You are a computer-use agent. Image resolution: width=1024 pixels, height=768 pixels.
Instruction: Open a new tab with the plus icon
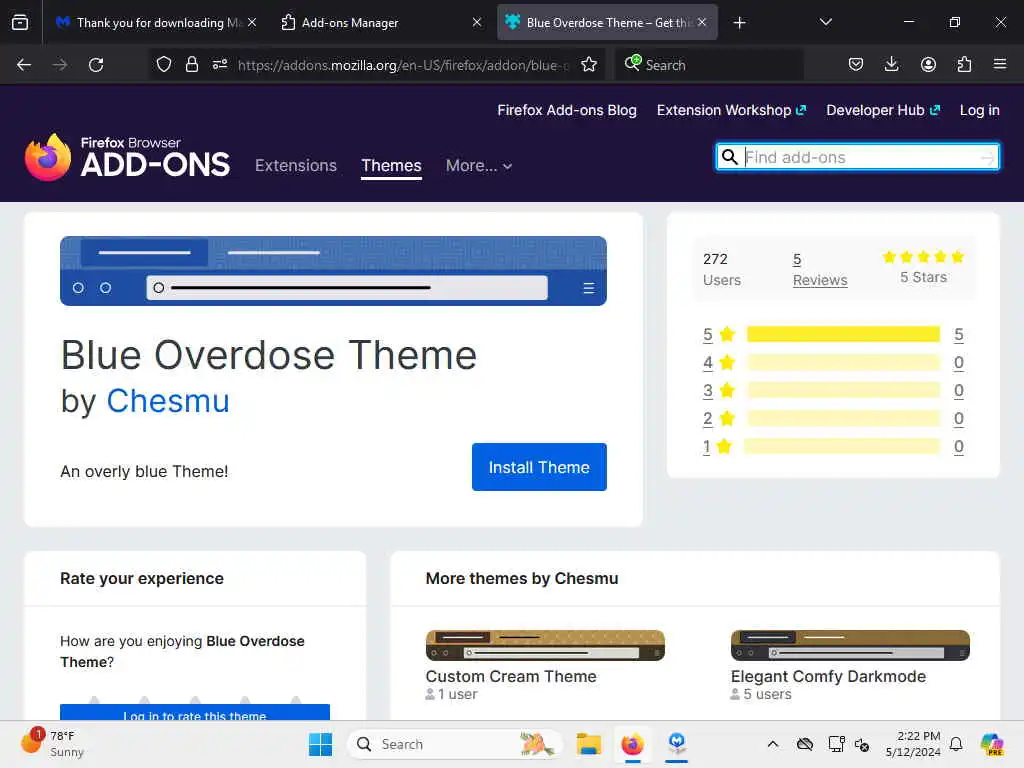click(x=739, y=23)
